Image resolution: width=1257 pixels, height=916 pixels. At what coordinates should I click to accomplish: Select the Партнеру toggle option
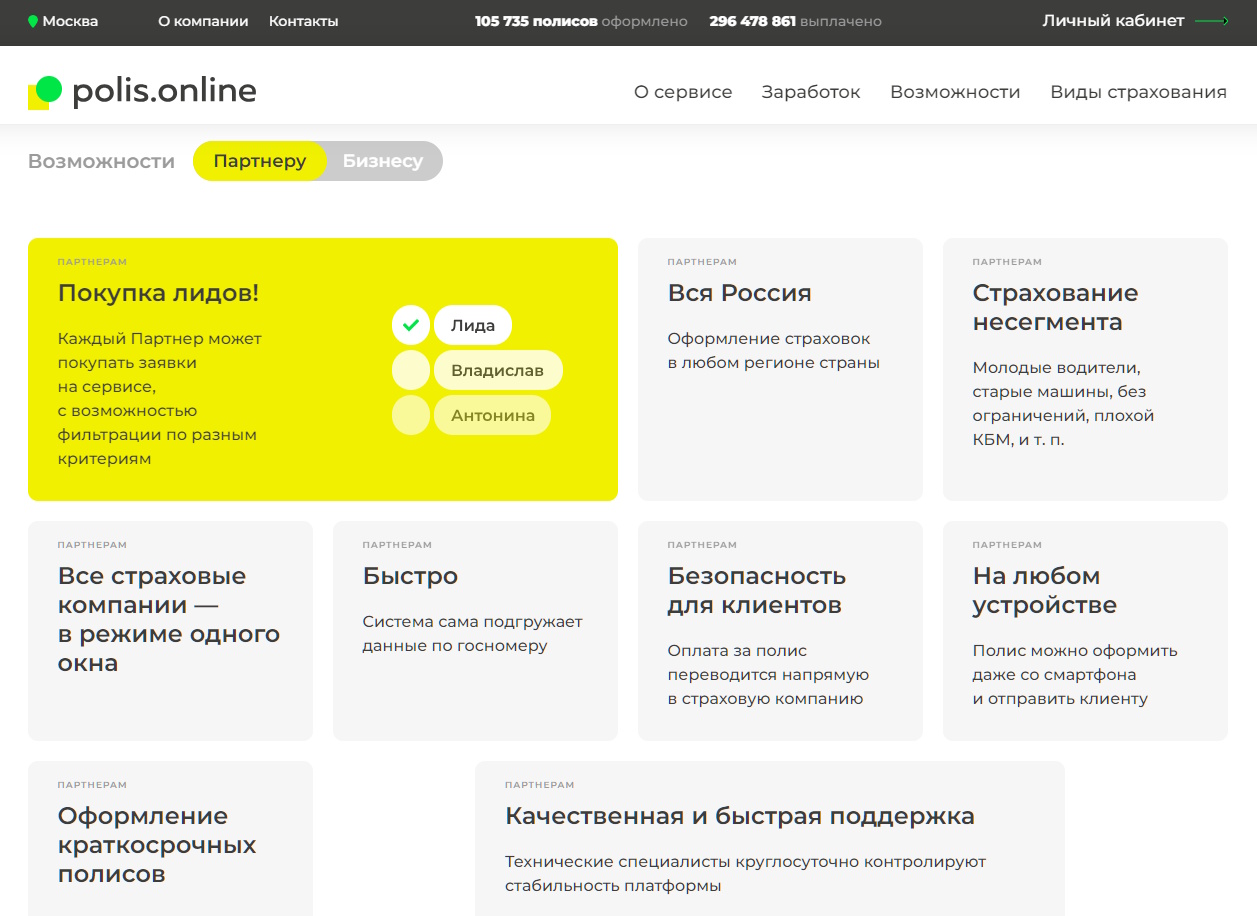[x=260, y=161]
